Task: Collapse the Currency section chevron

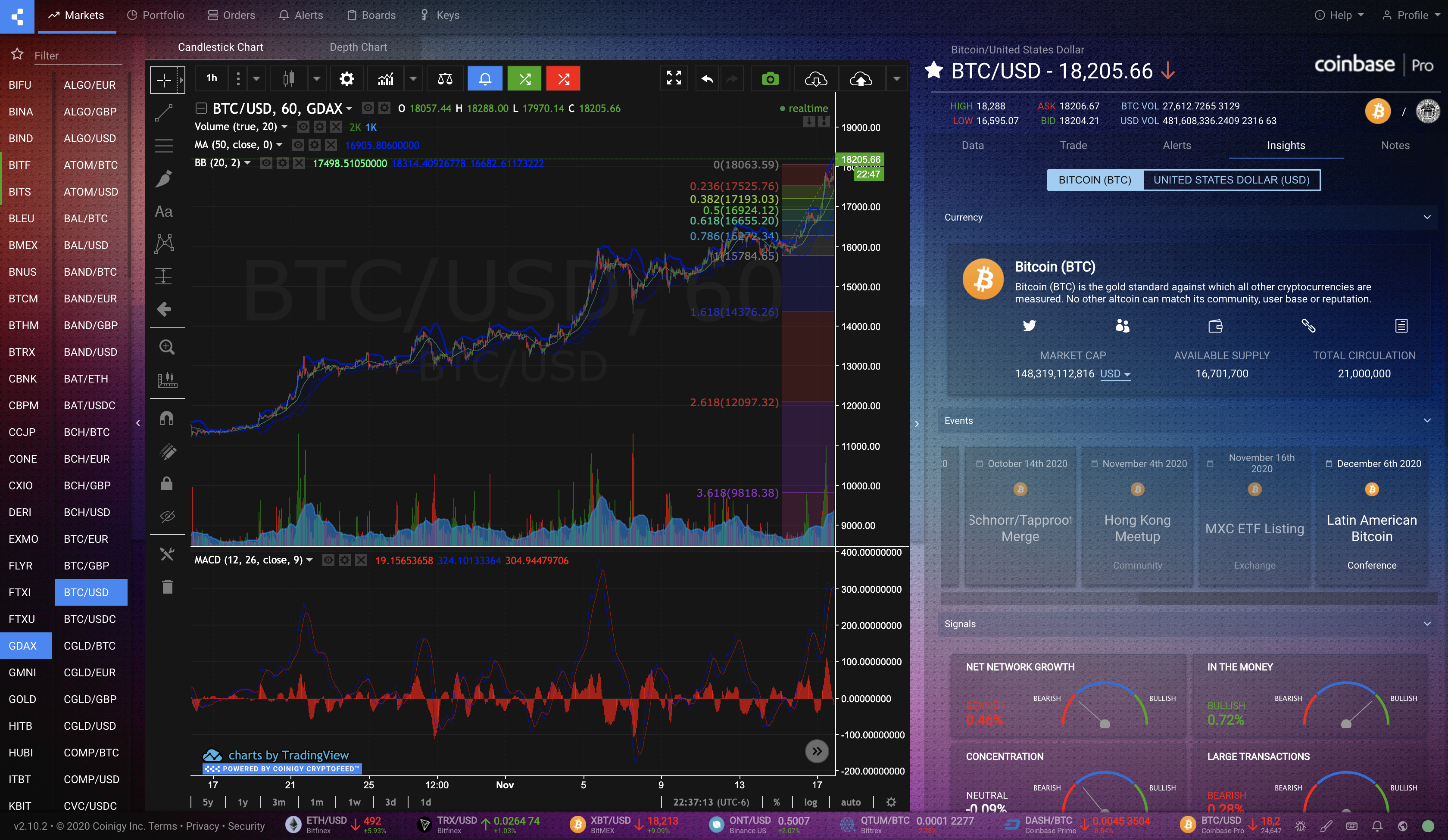Action: click(x=1427, y=217)
